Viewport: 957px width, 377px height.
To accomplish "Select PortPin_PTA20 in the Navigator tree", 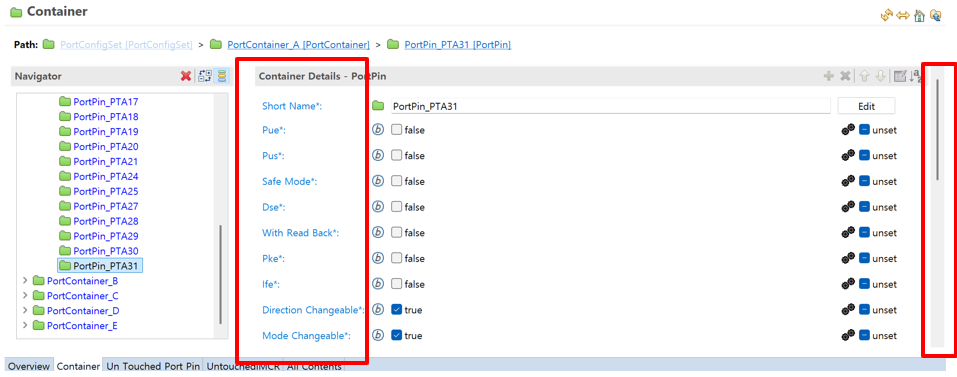I will 106,146.
